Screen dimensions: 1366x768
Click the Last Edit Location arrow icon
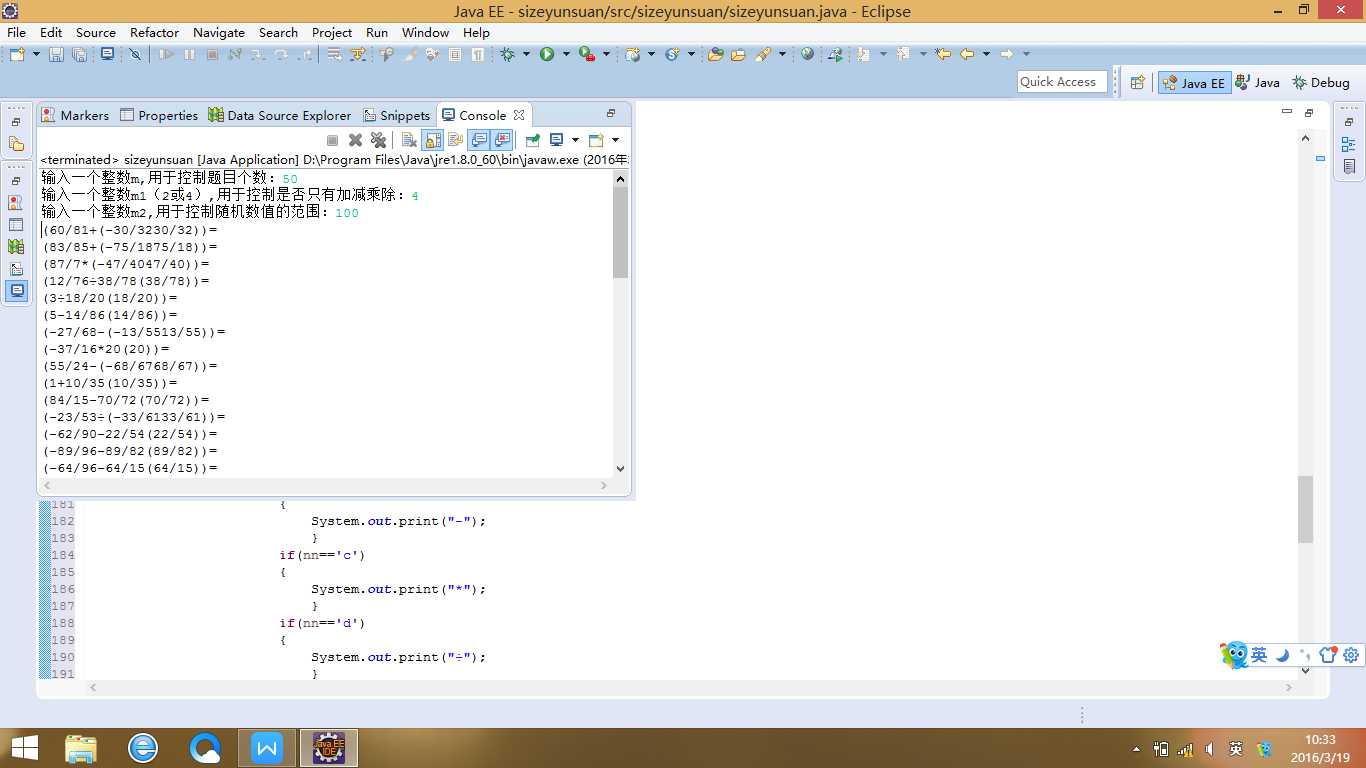943,54
